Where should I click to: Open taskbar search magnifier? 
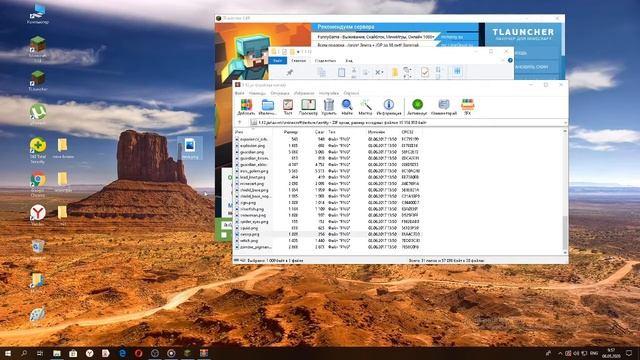click(24, 353)
